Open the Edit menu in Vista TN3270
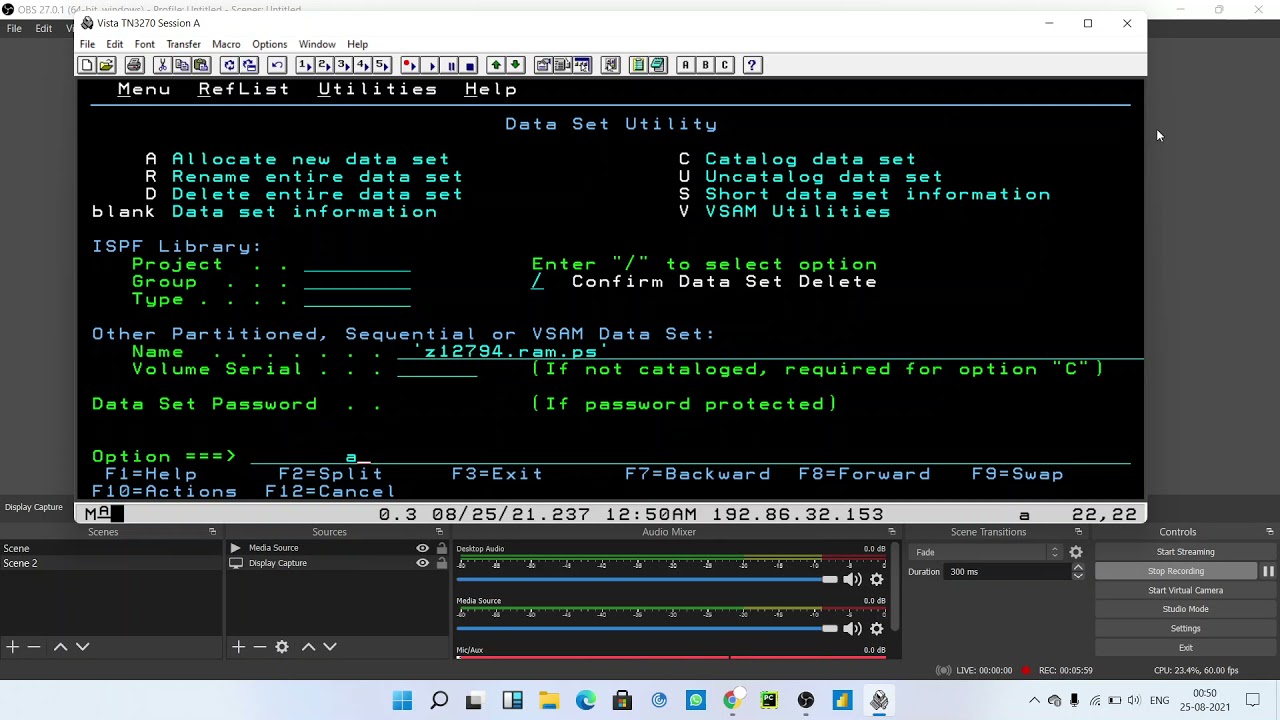The height and width of the screenshot is (720, 1280). tap(115, 44)
